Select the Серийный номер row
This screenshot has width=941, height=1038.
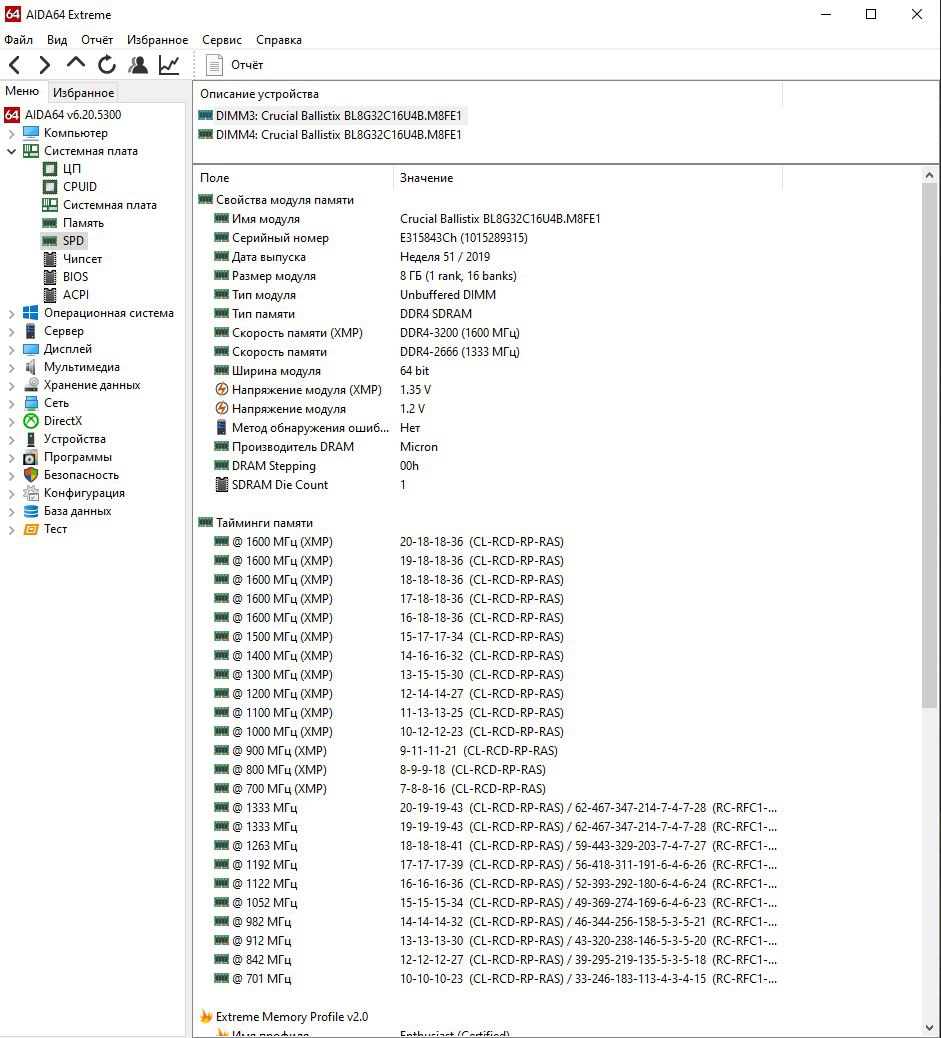[490, 238]
